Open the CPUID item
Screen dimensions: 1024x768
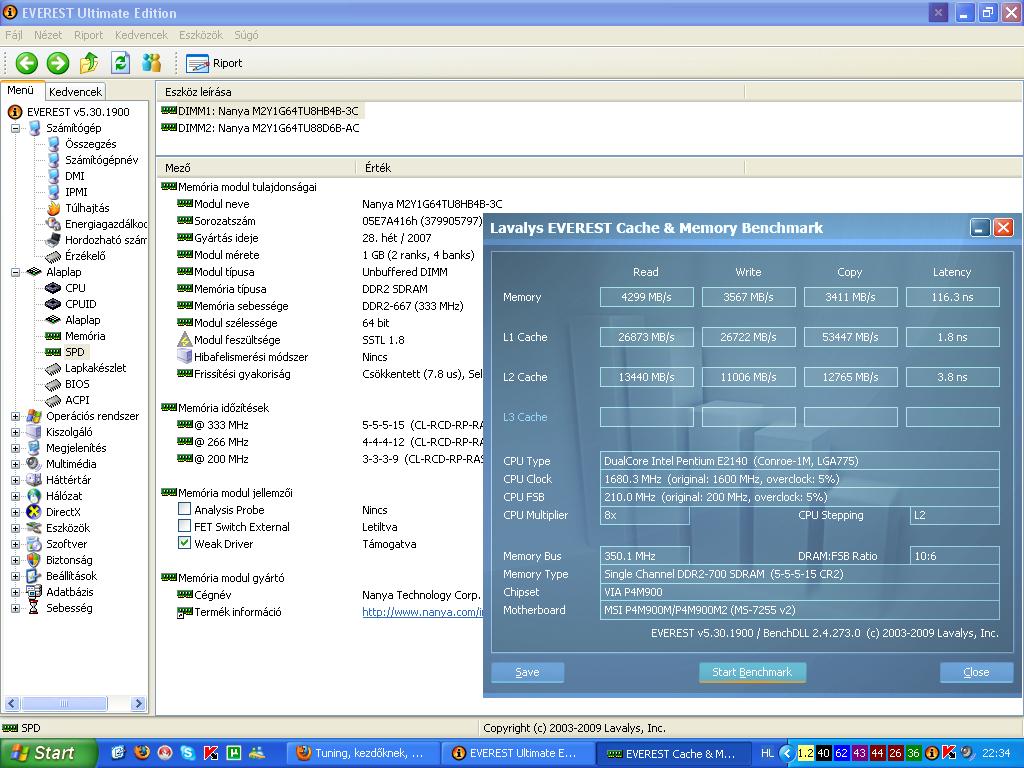tap(80, 304)
